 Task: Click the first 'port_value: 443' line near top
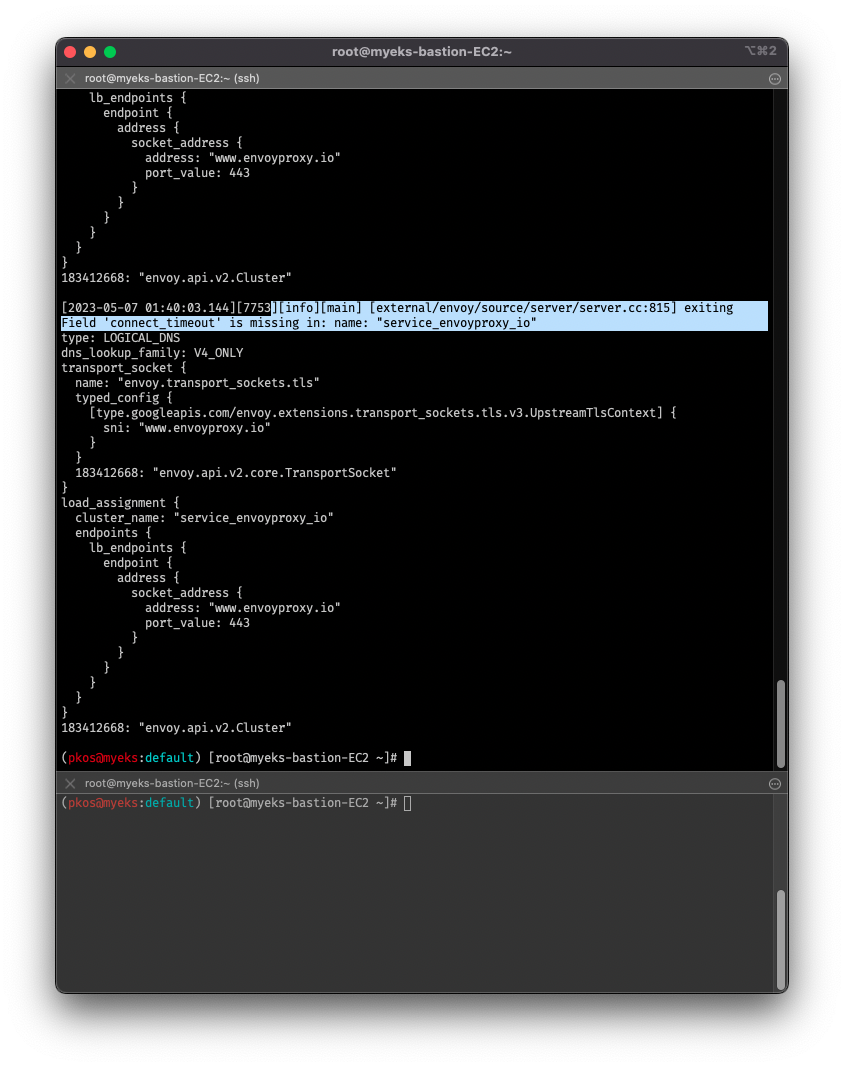[197, 173]
